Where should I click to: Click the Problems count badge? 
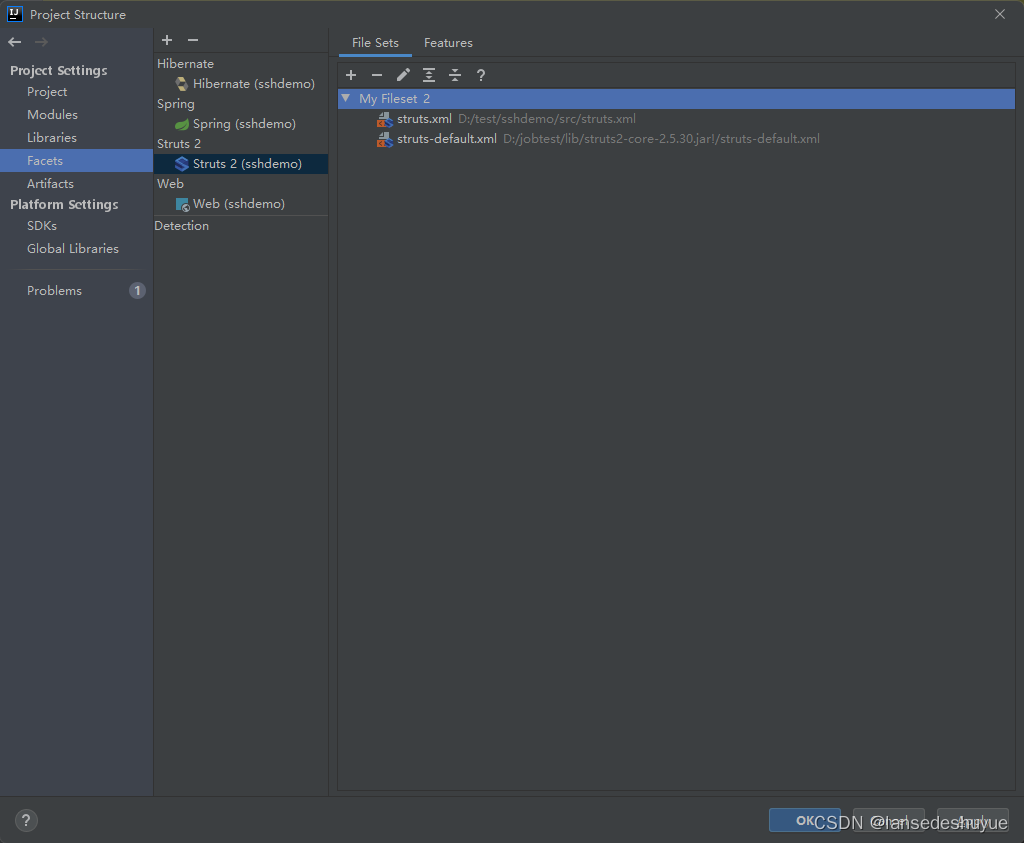137,291
